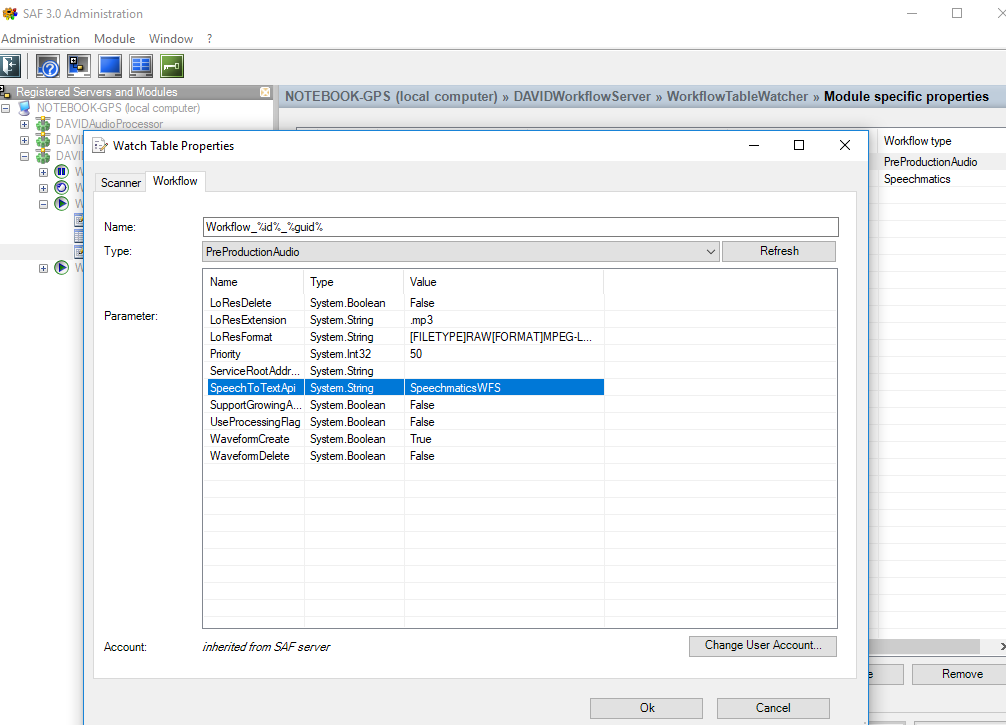Open the Administration menu
This screenshot has width=1006, height=725.
(40, 39)
